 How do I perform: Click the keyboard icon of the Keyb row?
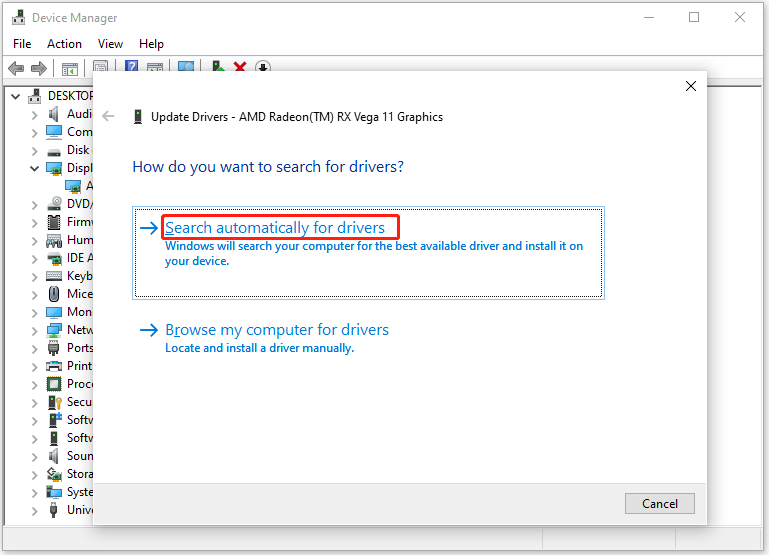click(x=54, y=276)
